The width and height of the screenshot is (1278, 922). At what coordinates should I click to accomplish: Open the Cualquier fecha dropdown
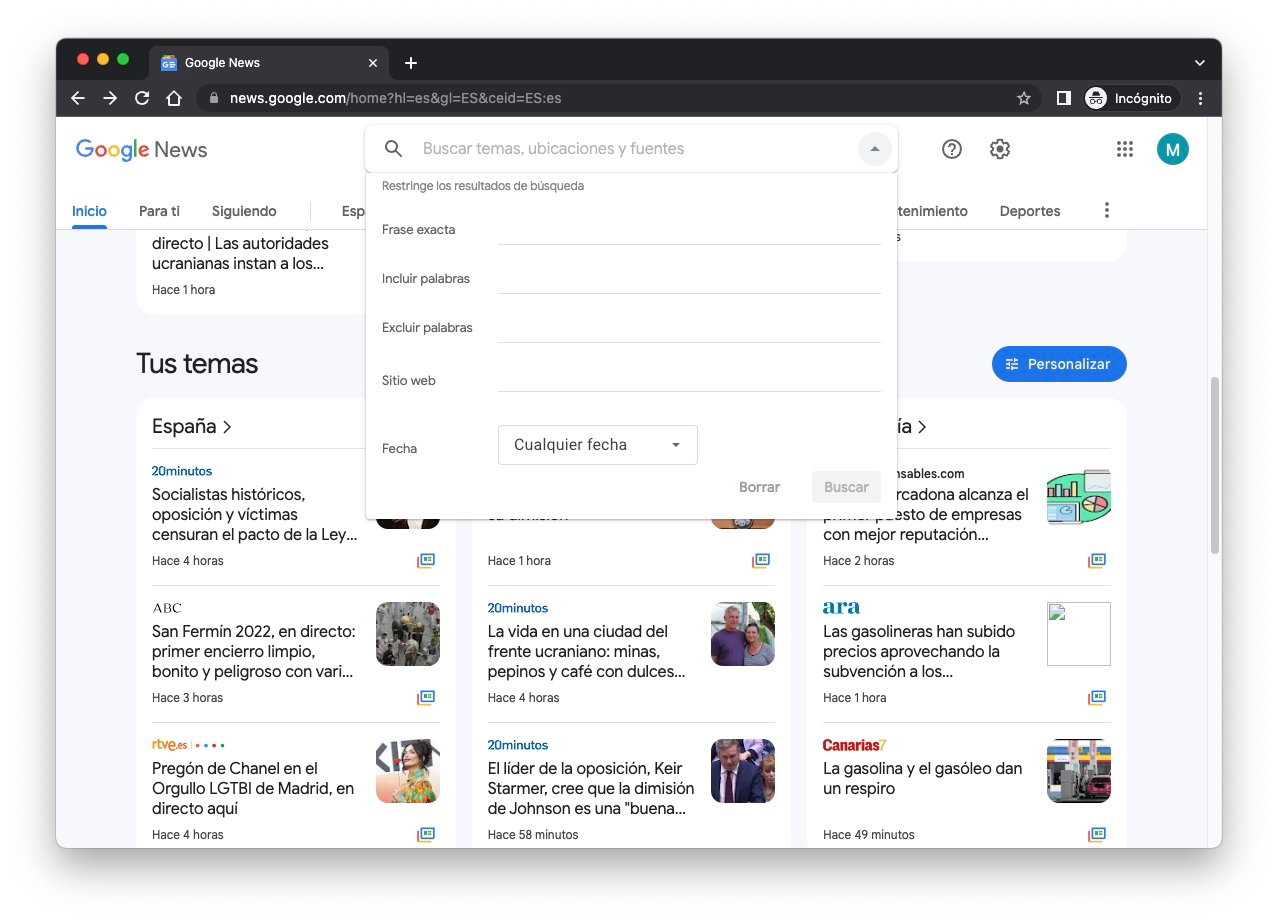597,444
